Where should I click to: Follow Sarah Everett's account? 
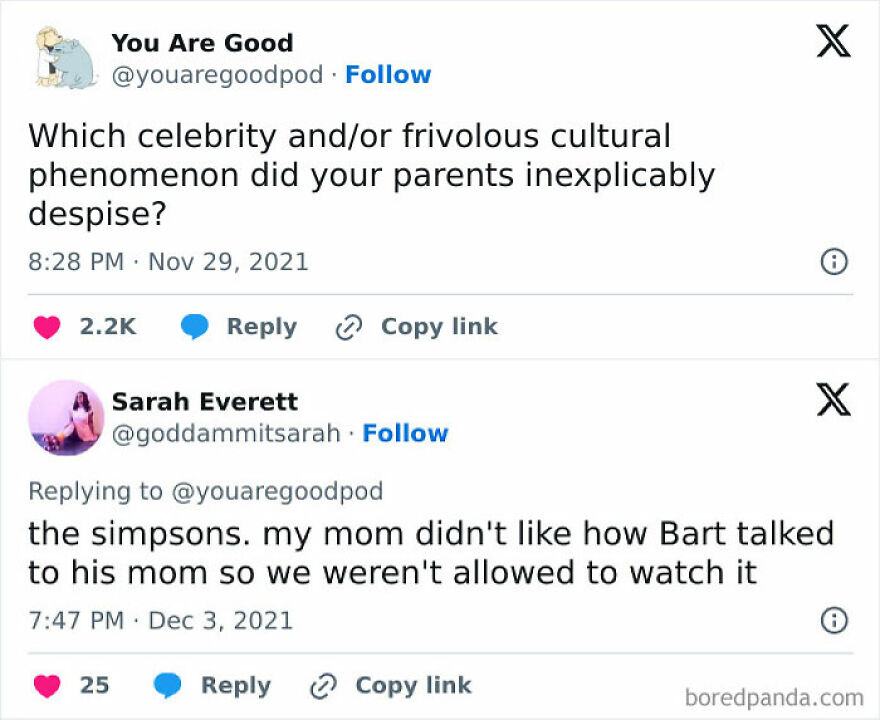406,433
